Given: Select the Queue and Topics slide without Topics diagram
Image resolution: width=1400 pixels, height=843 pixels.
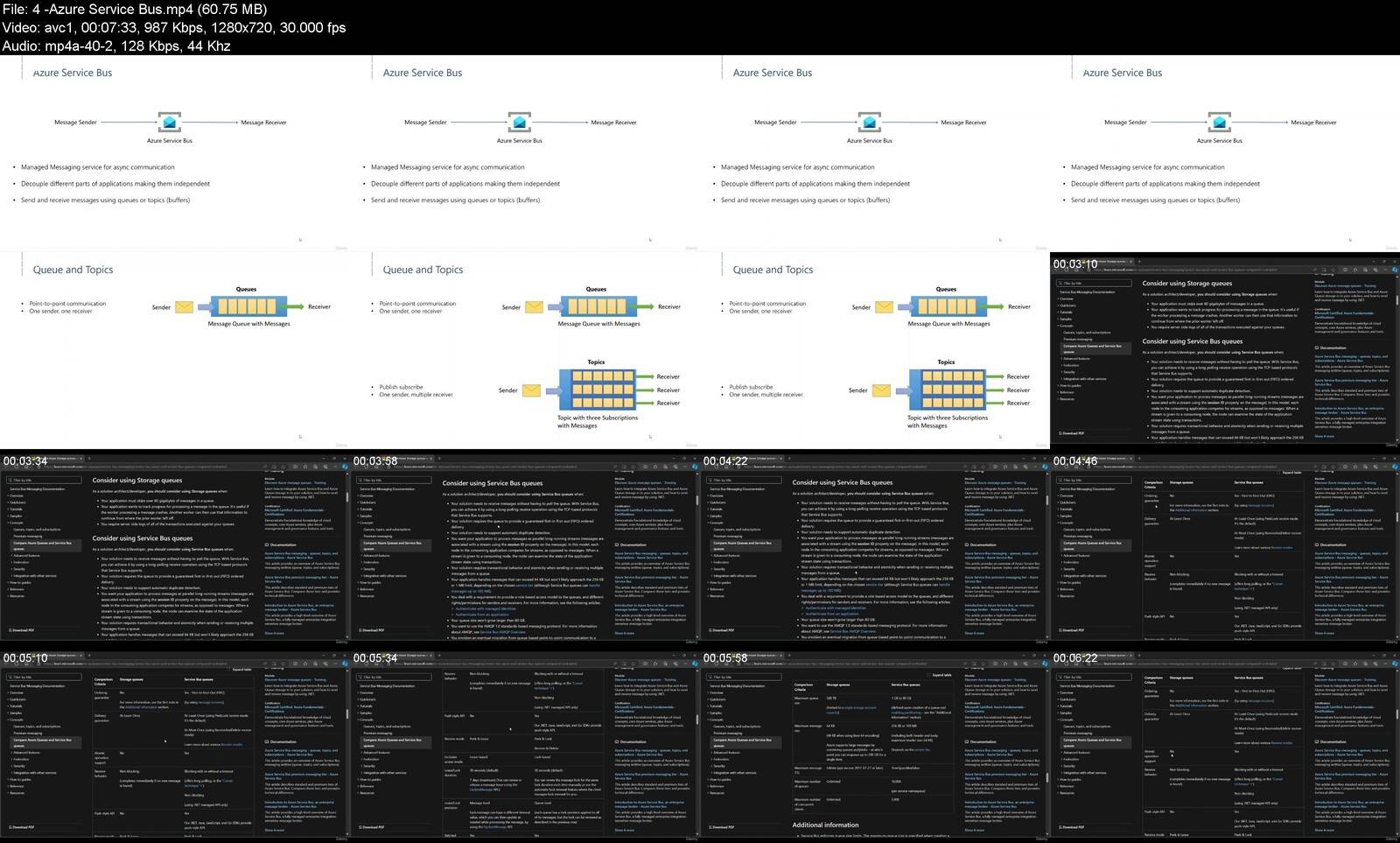Looking at the screenshot, I should click(175, 350).
